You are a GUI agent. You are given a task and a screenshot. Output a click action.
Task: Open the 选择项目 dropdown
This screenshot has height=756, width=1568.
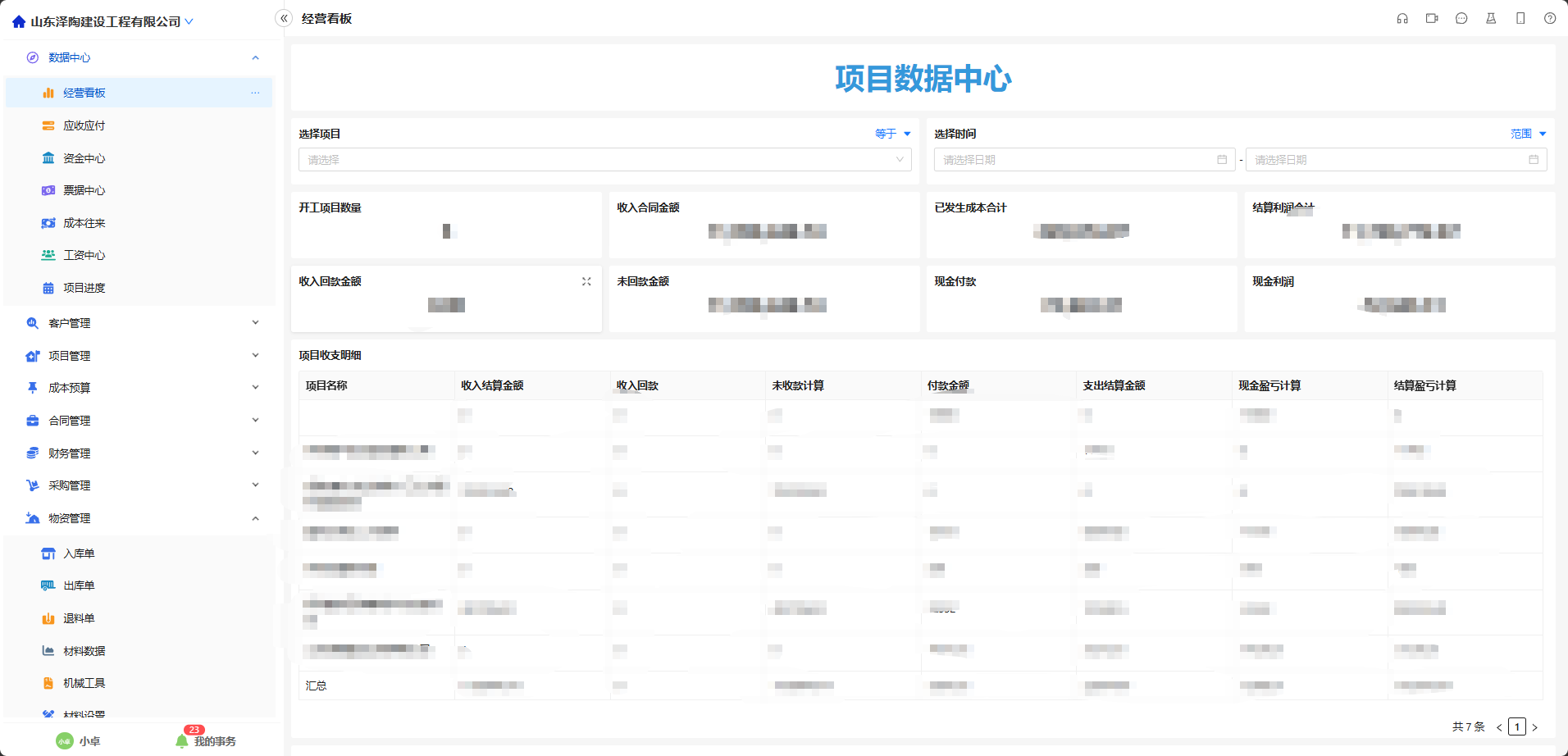(604, 160)
